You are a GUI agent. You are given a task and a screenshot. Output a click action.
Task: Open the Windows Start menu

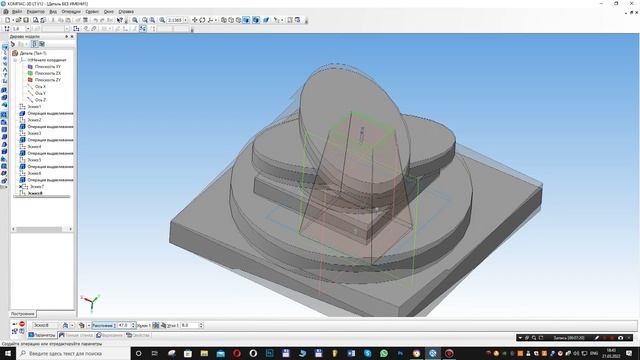pyautogui.click(x=7, y=353)
